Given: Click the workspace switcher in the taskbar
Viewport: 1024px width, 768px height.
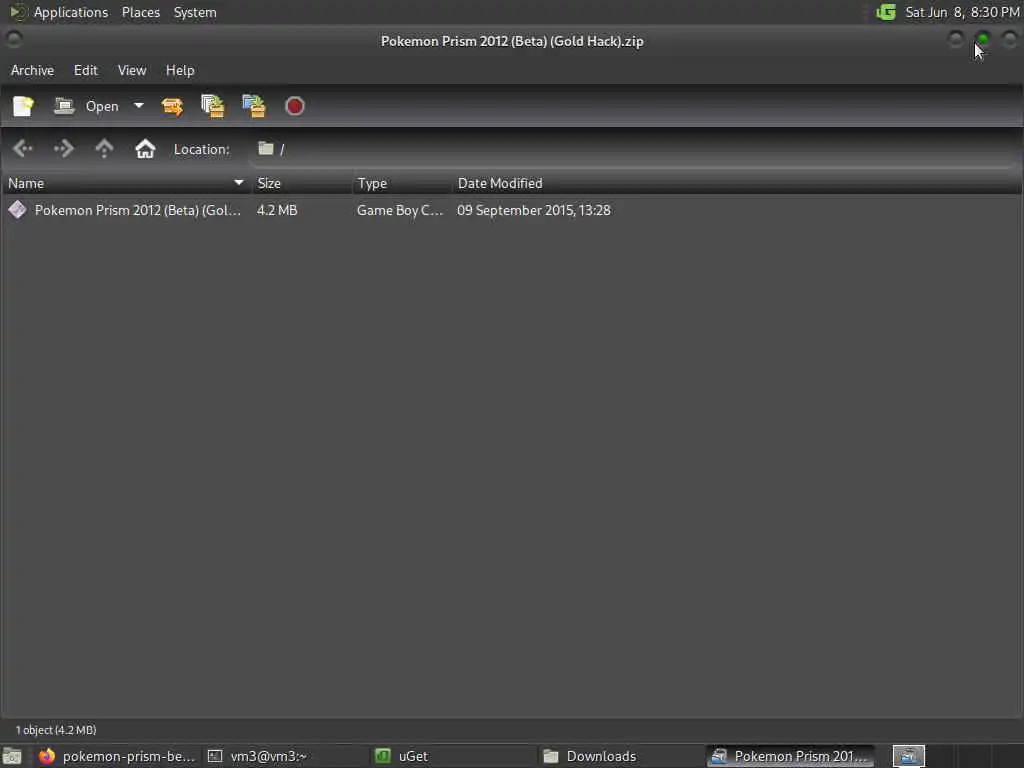Looking at the screenshot, I should tap(908, 756).
